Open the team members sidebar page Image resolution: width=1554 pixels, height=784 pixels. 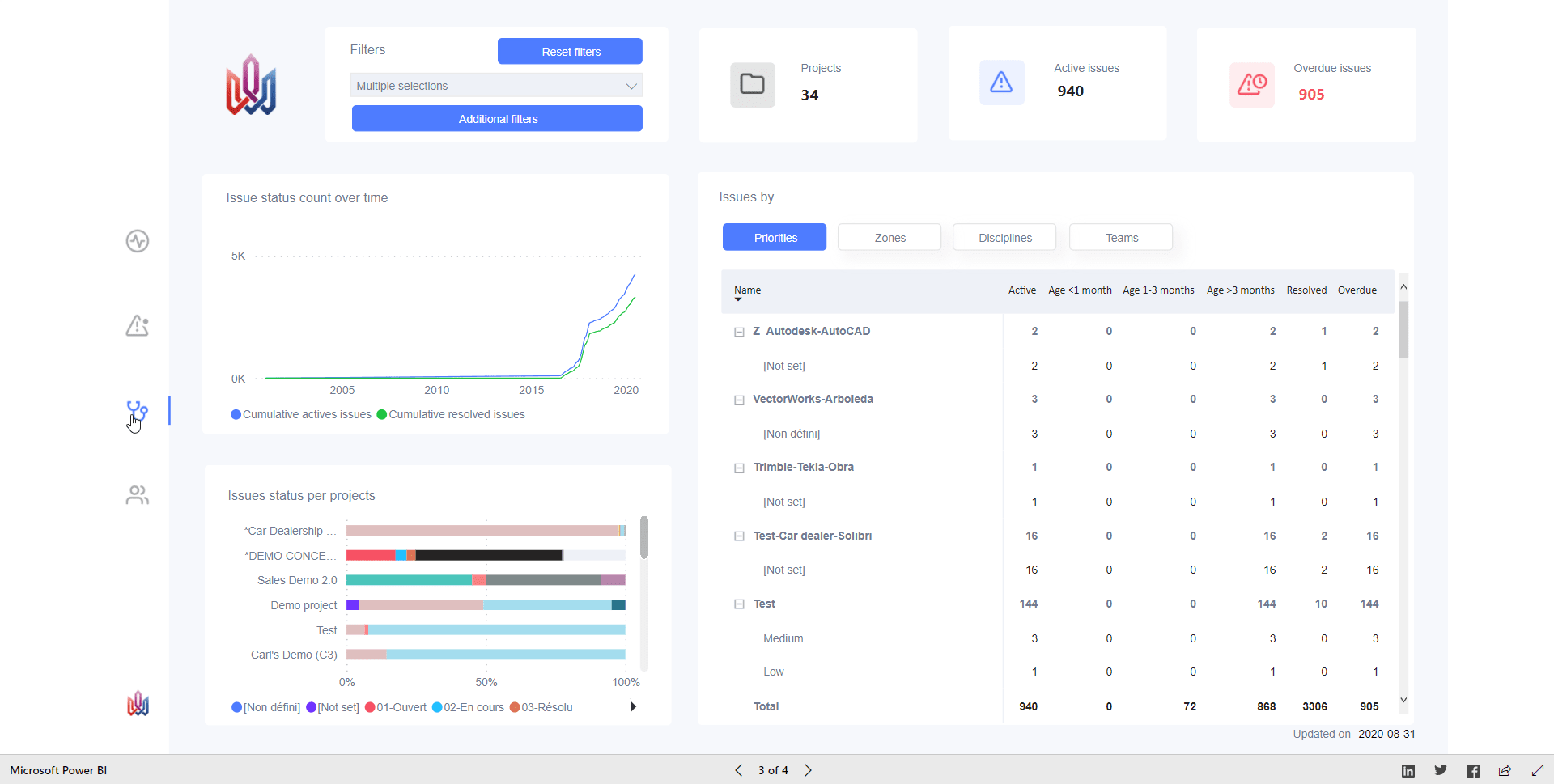tap(138, 495)
